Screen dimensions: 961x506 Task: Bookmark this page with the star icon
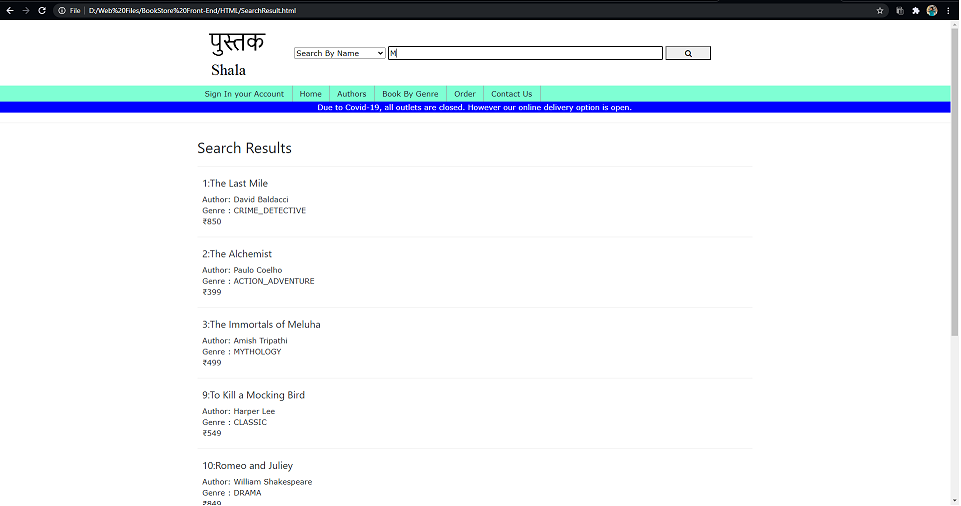[x=880, y=10]
